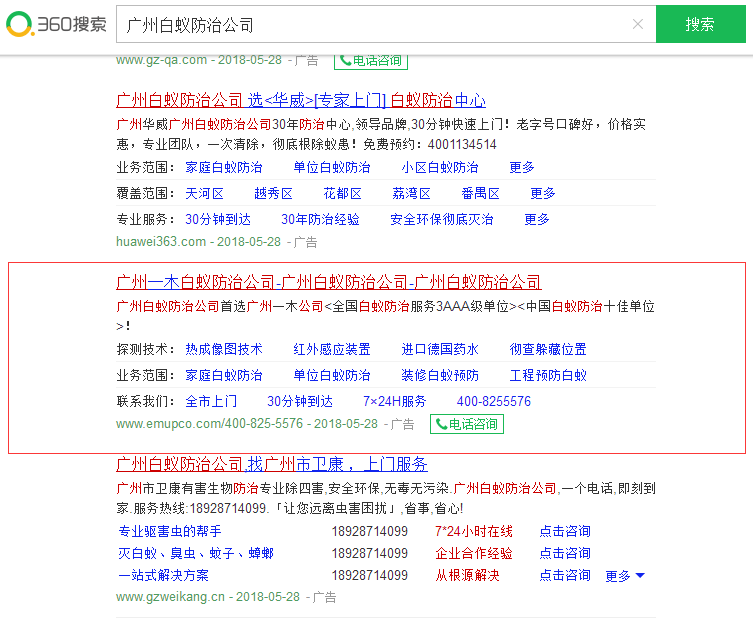Open 一站式解决方案 link

163,575
